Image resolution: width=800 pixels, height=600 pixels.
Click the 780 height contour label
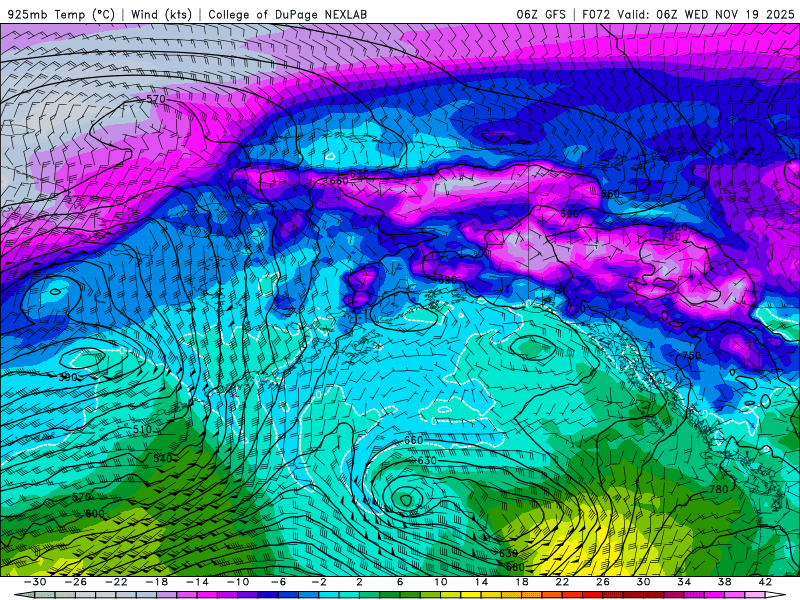718,489
